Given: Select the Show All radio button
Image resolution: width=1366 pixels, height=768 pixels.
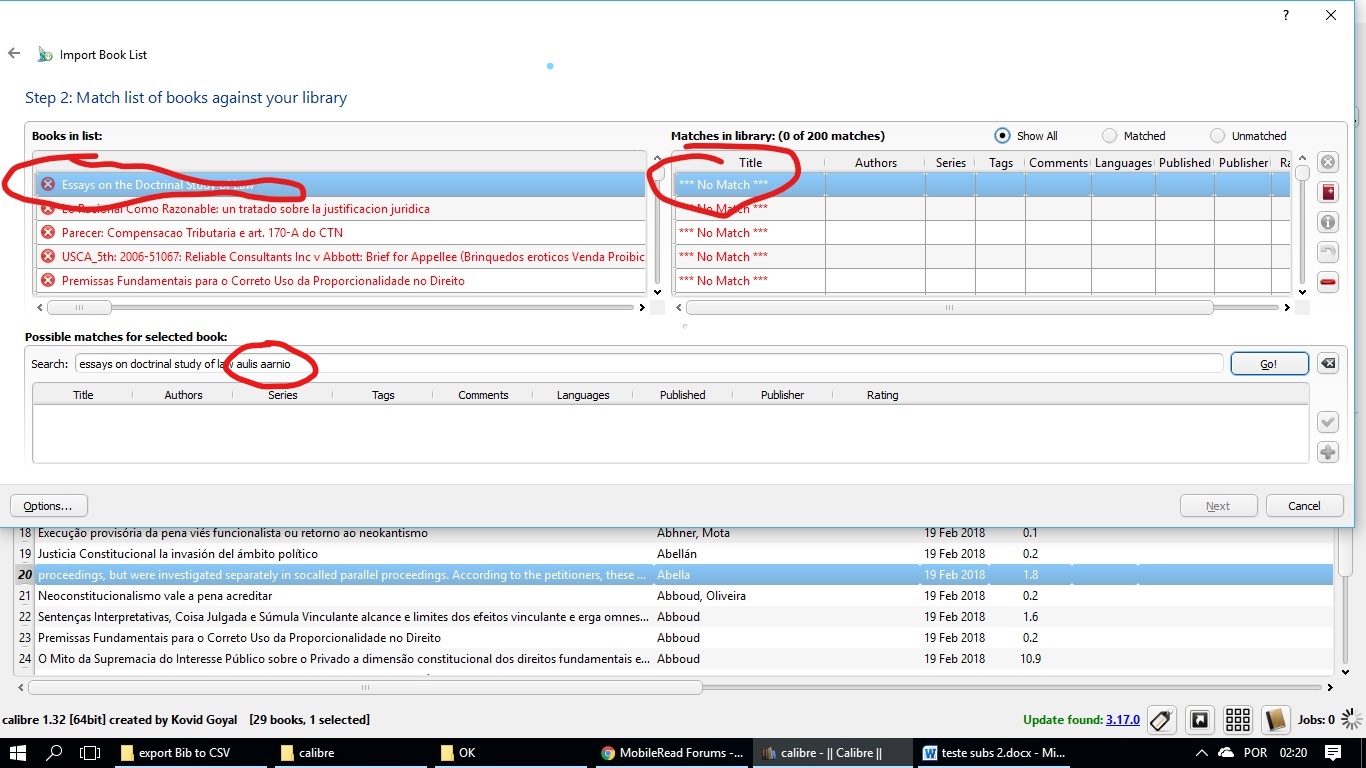Looking at the screenshot, I should (1003, 136).
